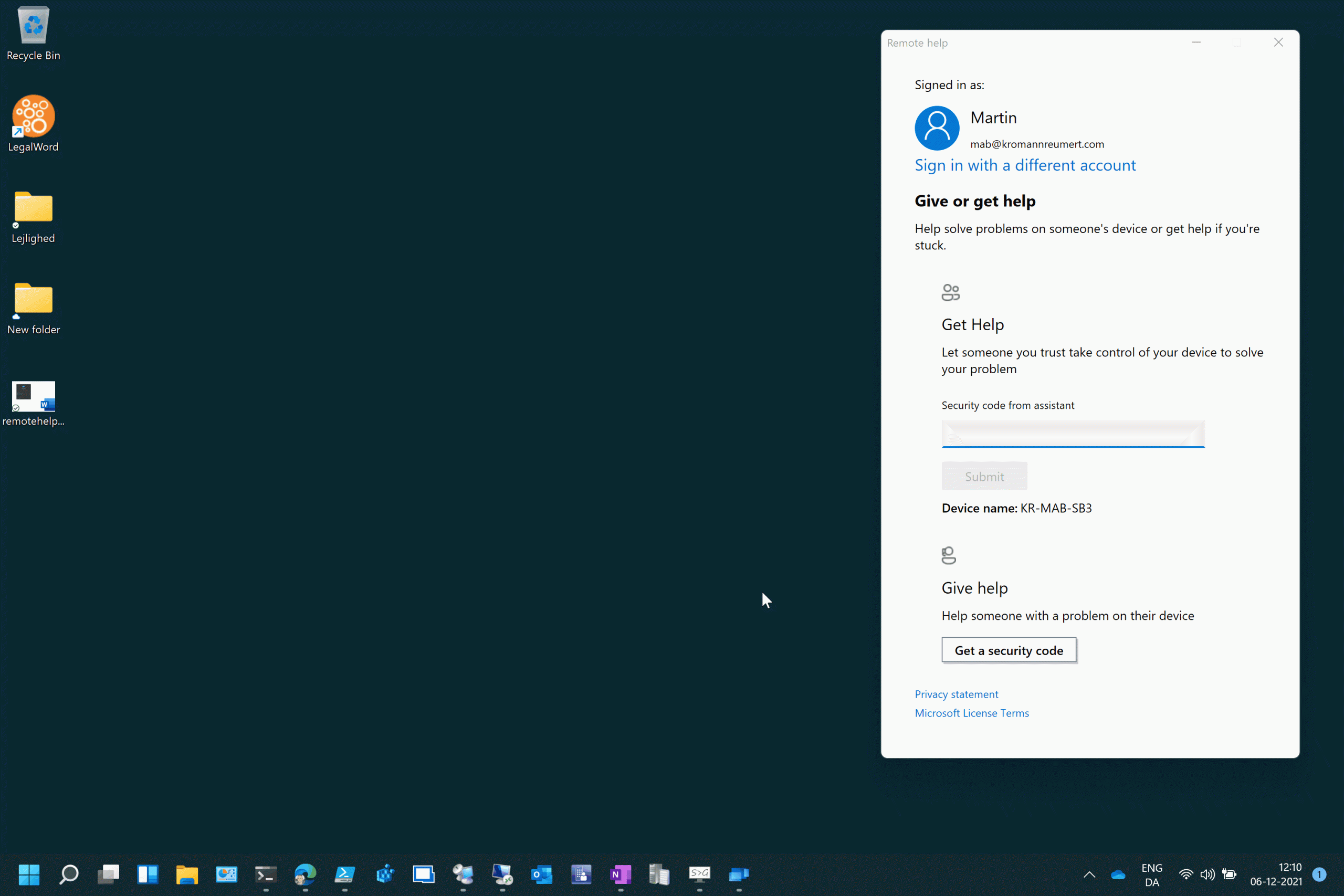Minimize the Remote help window
The image size is (1344, 896).
1195,43
